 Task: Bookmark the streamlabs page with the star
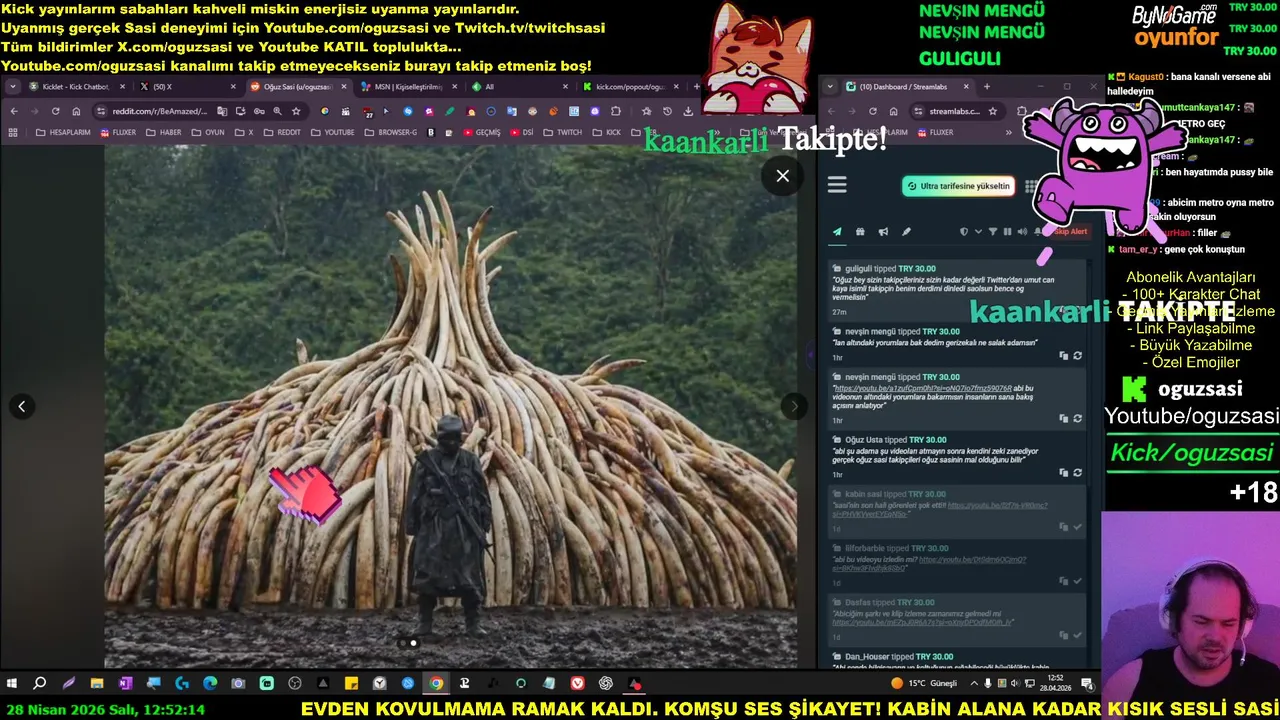(x=993, y=111)
